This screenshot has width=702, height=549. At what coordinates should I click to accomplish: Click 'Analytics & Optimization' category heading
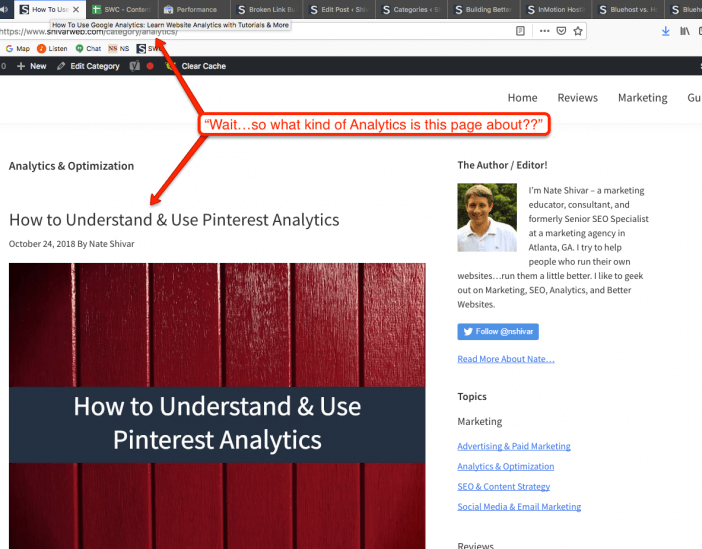pyautogui.click(x=71, y=166)
